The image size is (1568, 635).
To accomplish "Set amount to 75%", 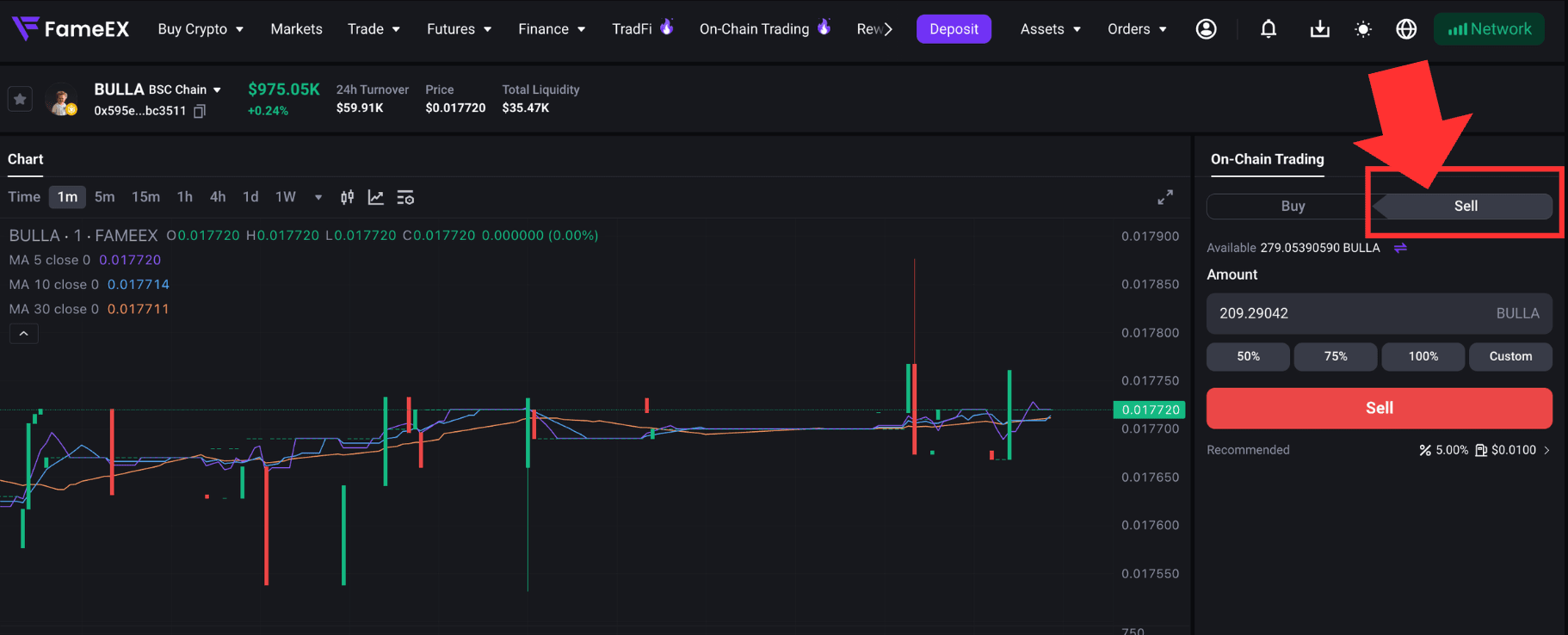I will (1336, 356).
